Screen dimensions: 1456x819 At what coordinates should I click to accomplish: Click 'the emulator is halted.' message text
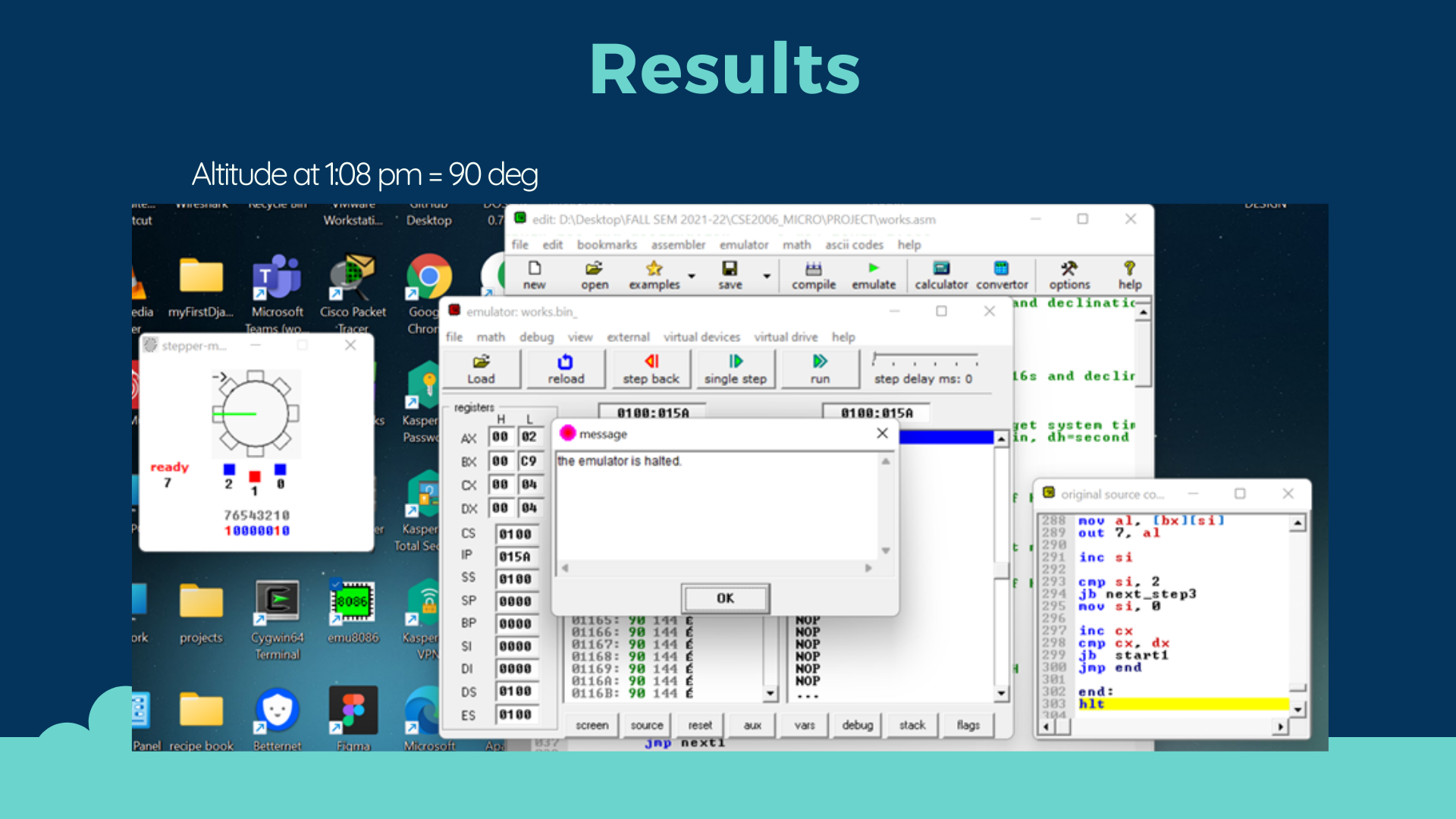coord(620,461)
